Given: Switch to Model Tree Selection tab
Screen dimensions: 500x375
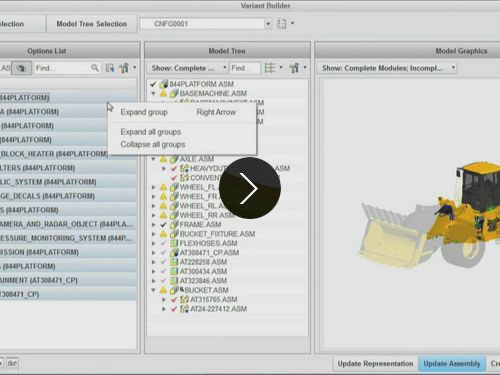Looking at the screenshot, I should pyautogui.click(x=92, y=24).
